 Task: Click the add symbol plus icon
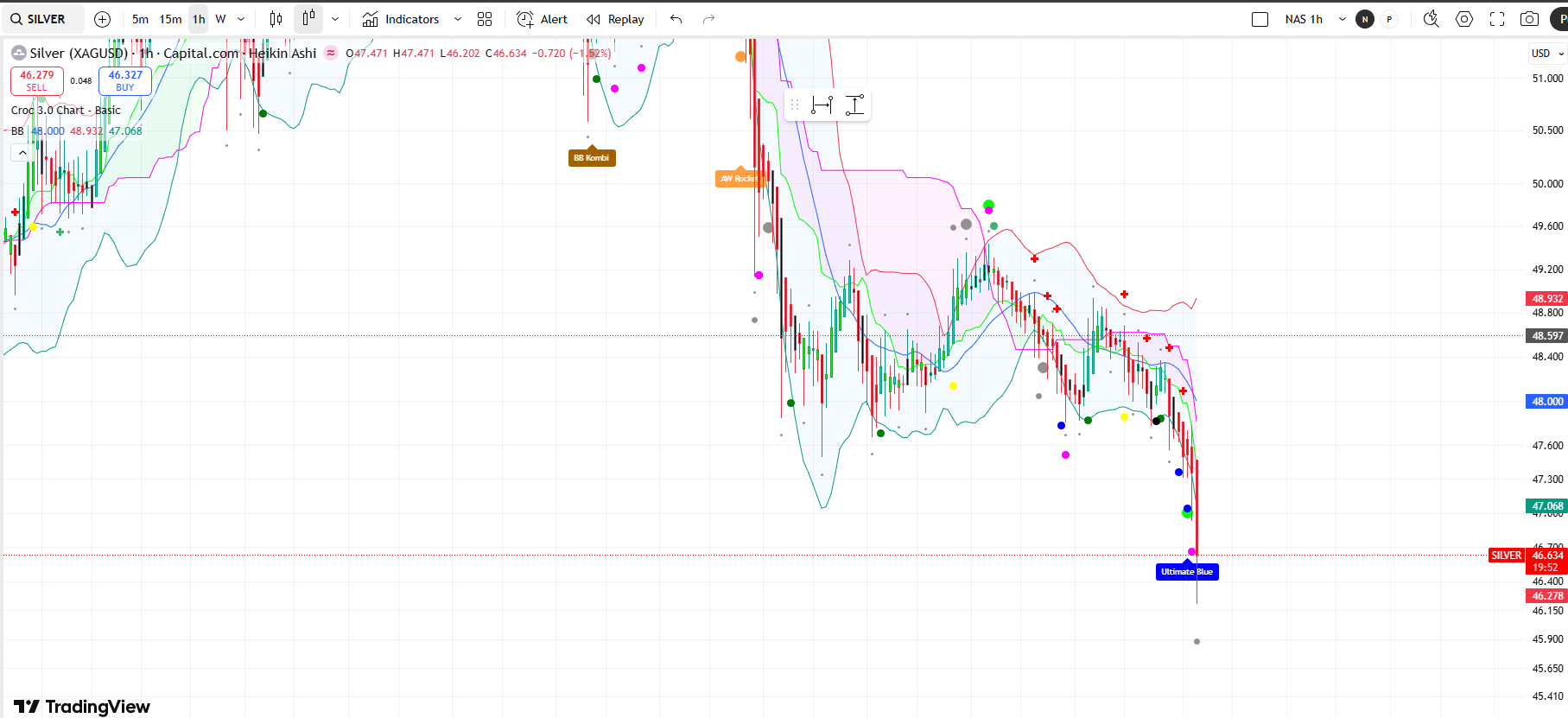[102, 19]
